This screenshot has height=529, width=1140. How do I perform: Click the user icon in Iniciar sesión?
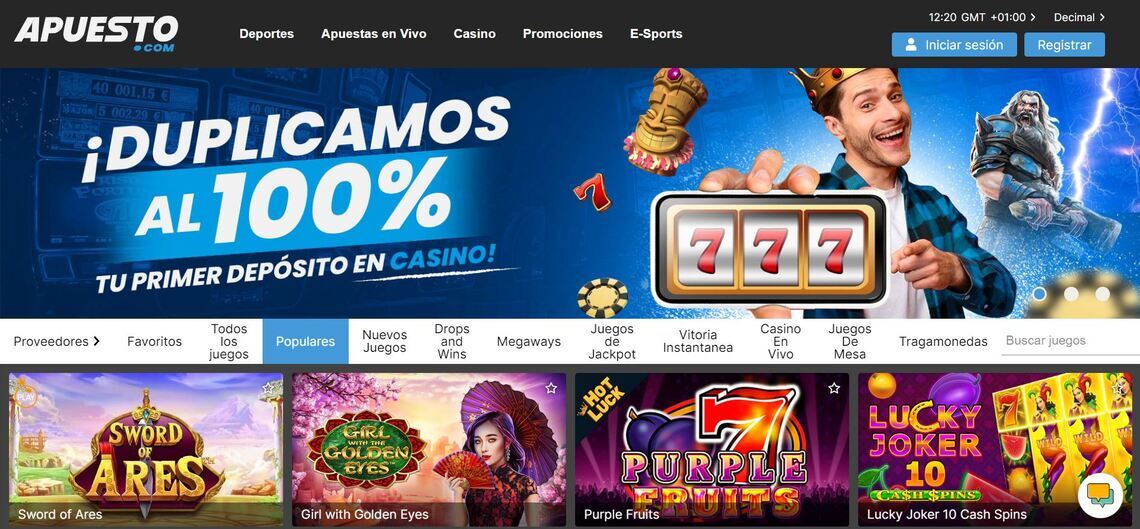pos(910,45)
